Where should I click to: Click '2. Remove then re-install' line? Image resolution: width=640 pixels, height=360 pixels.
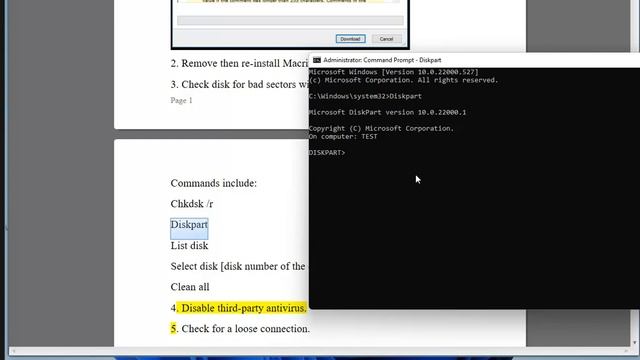coord(239,63)
